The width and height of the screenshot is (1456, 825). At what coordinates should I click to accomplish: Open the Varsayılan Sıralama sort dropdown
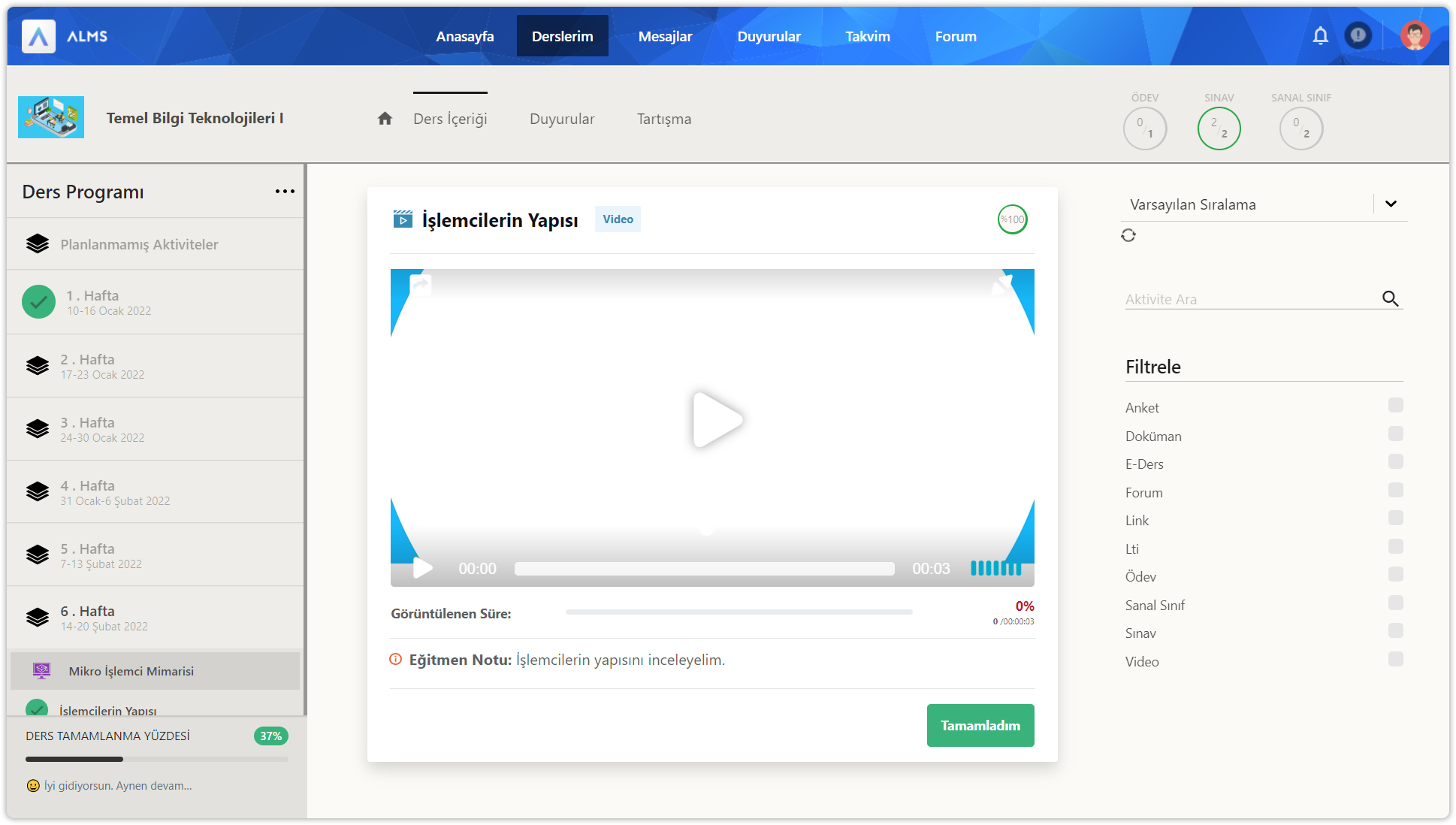(x=1390, y=204)
